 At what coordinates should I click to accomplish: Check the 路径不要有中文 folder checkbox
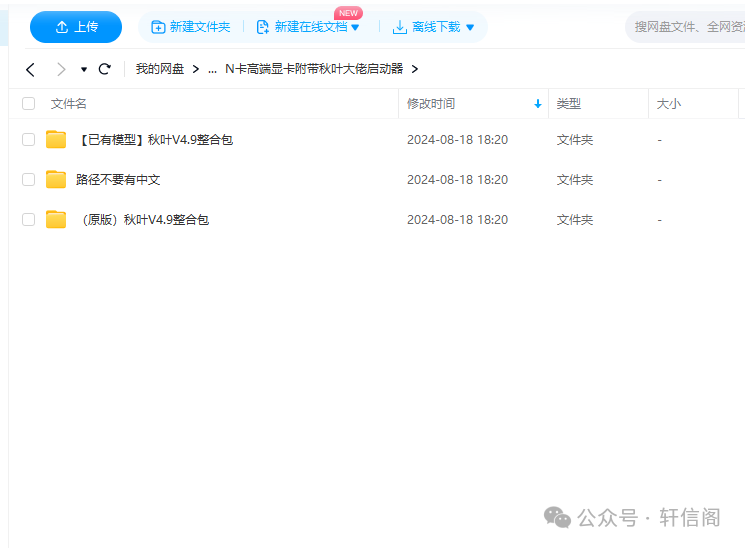point(28,180)
